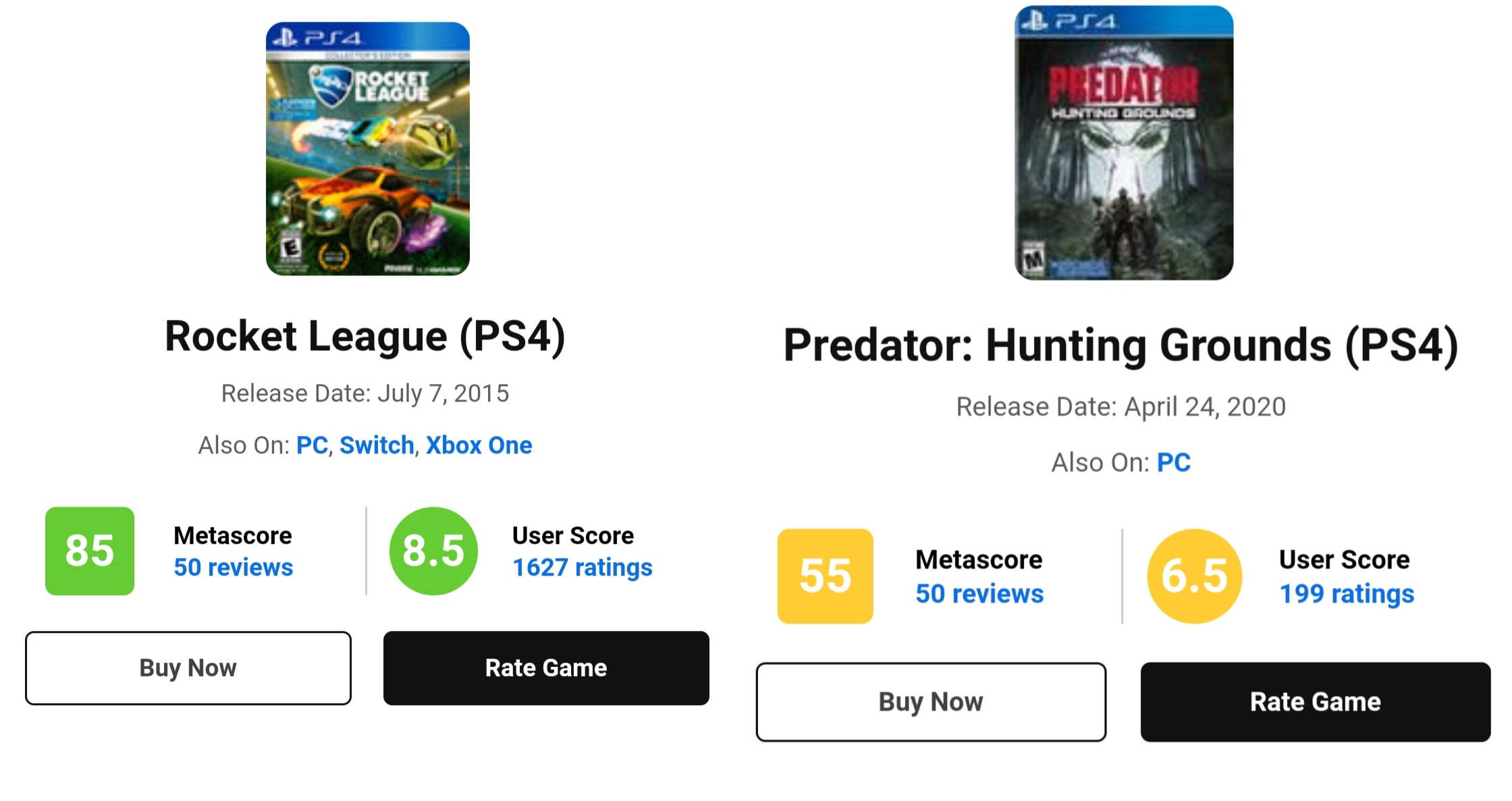Open the Switch version of Rocket League
1512x801 pixels.
[377, 445]
